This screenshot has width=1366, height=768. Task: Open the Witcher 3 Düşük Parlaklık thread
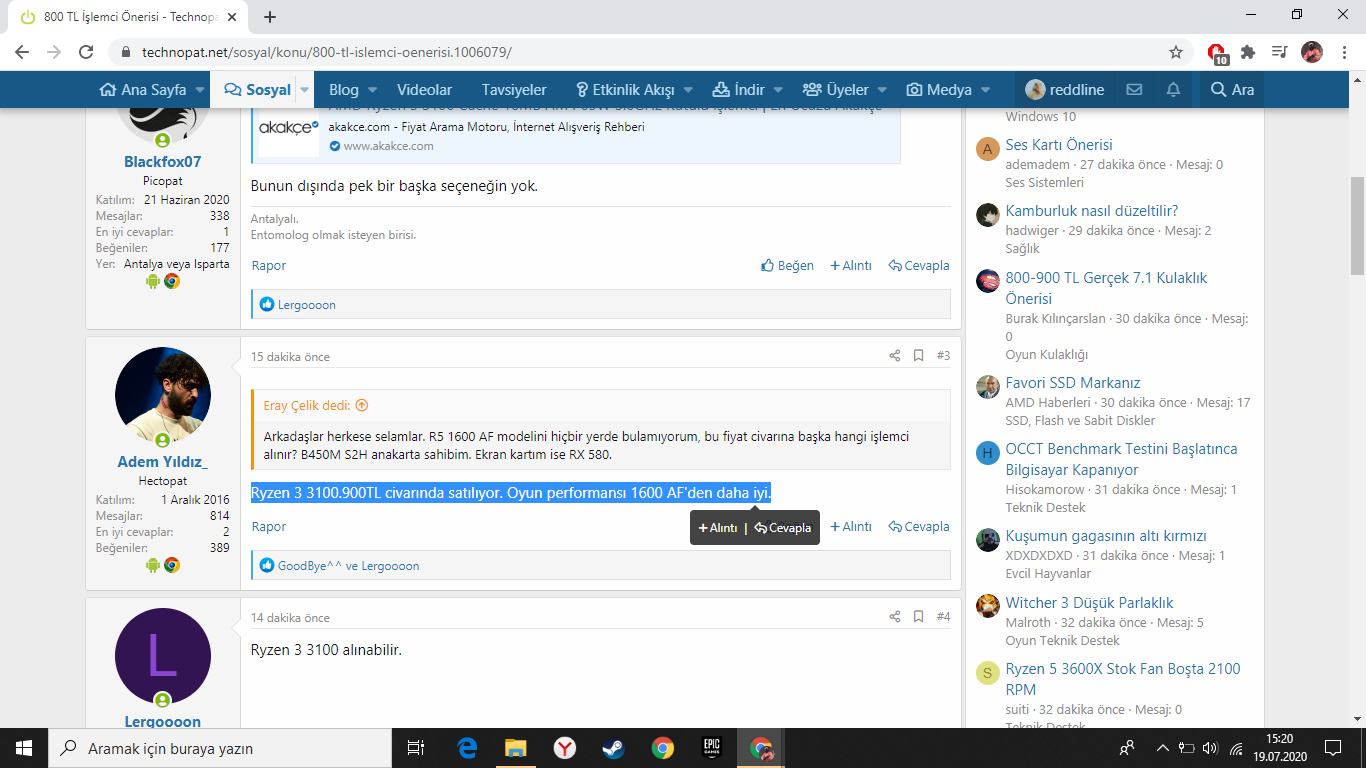pos(1090,603)
